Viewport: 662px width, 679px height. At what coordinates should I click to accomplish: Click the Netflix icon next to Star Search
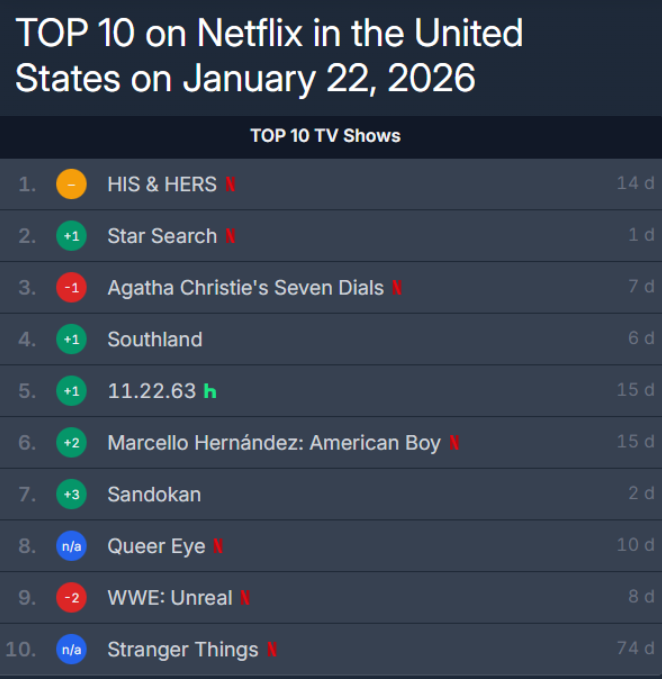(x=231, y=237)
